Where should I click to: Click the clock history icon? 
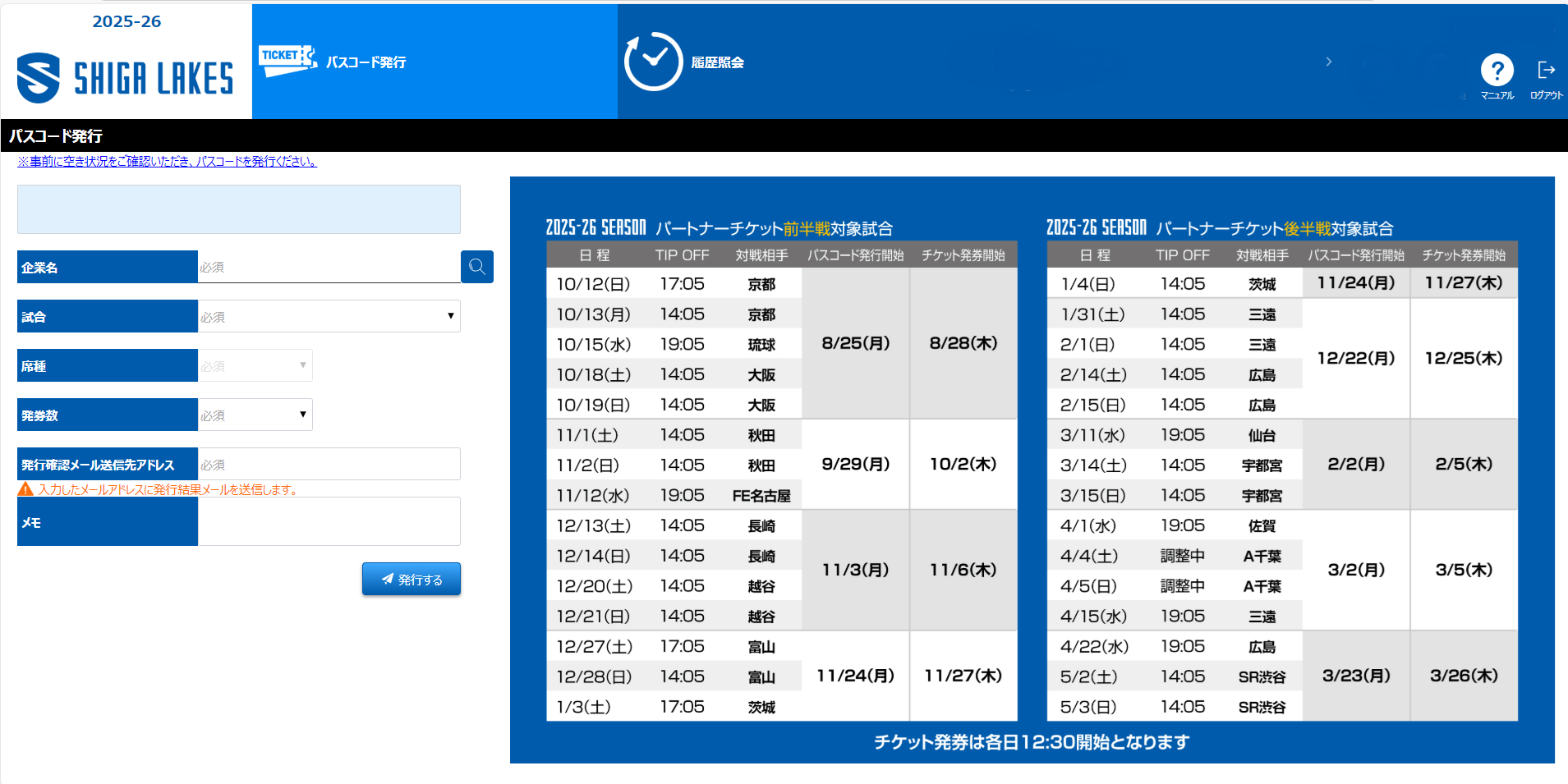(653, 62)
